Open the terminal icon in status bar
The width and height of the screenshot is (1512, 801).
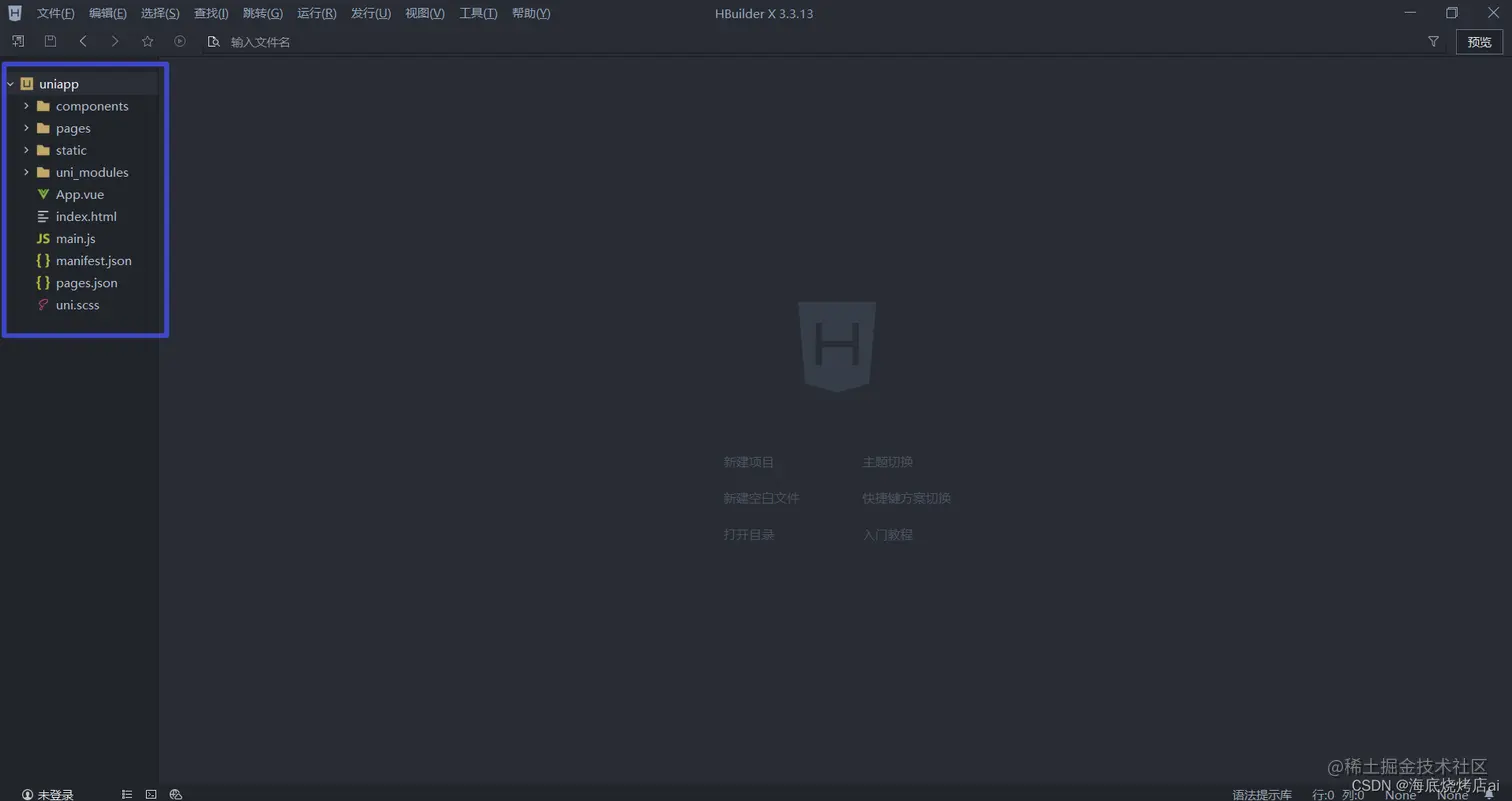pos(151,794)
